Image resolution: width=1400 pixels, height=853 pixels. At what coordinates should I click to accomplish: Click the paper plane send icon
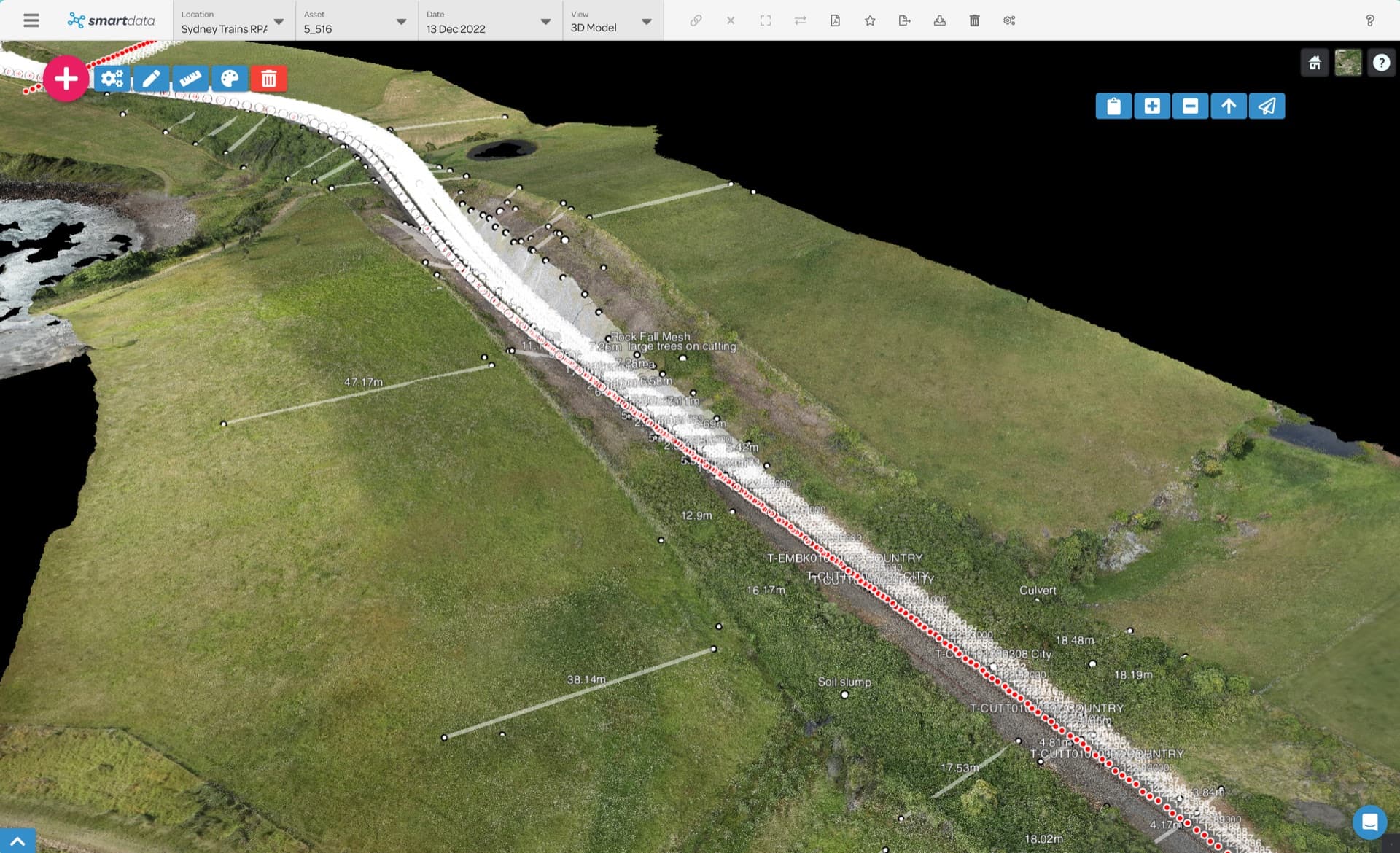[1267, 106]
